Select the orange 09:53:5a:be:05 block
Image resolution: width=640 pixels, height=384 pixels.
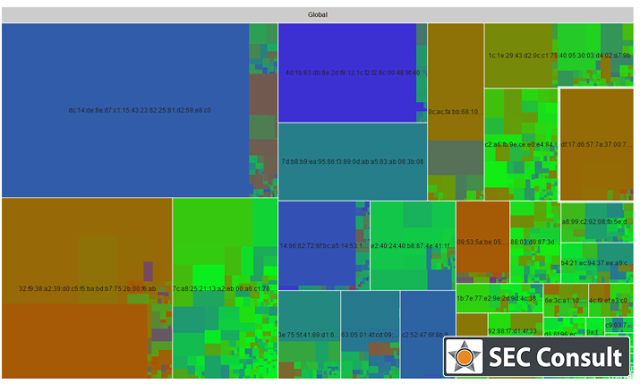[x=483, y=242]
